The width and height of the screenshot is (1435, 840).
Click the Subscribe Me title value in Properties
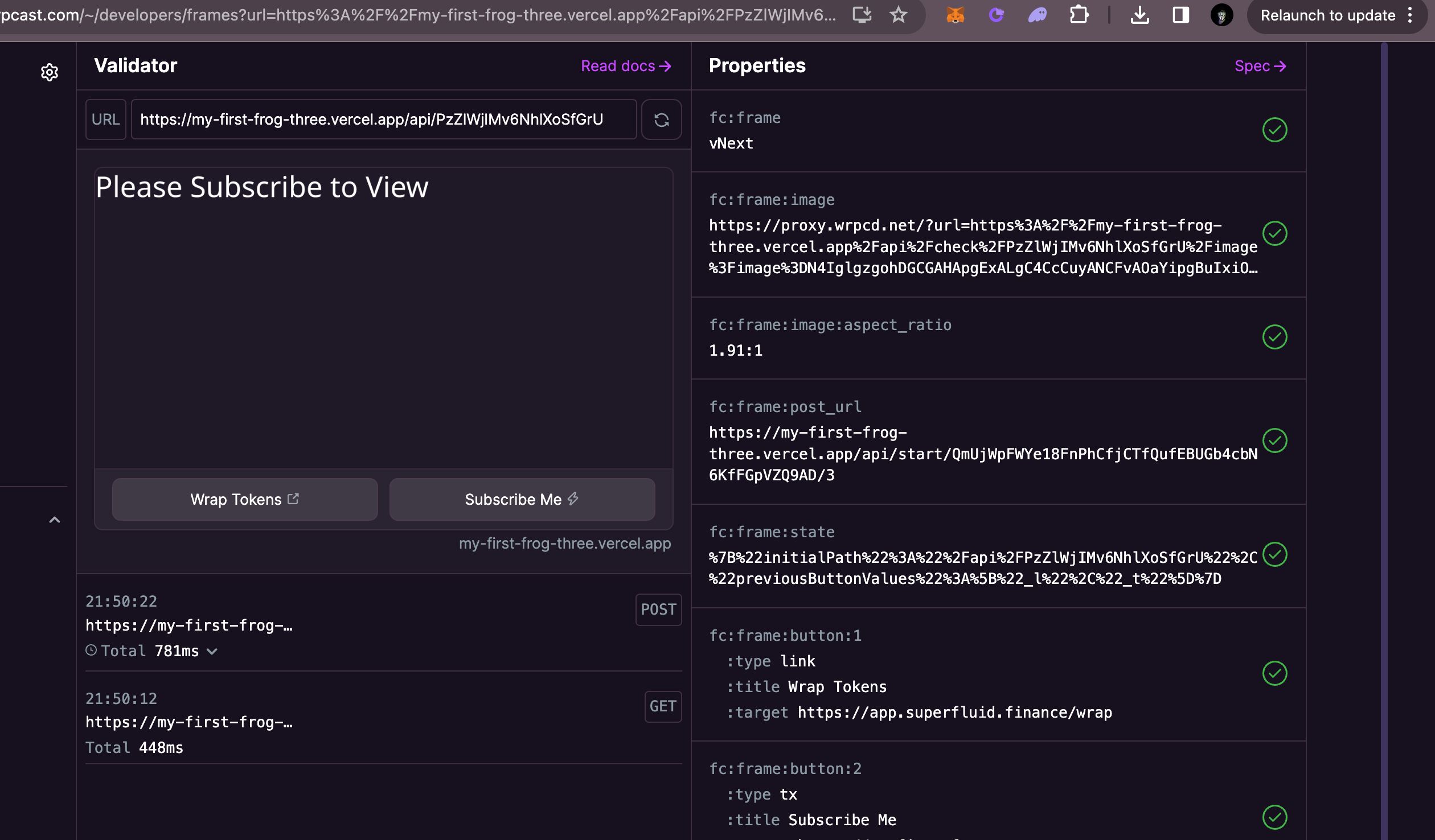842,820
